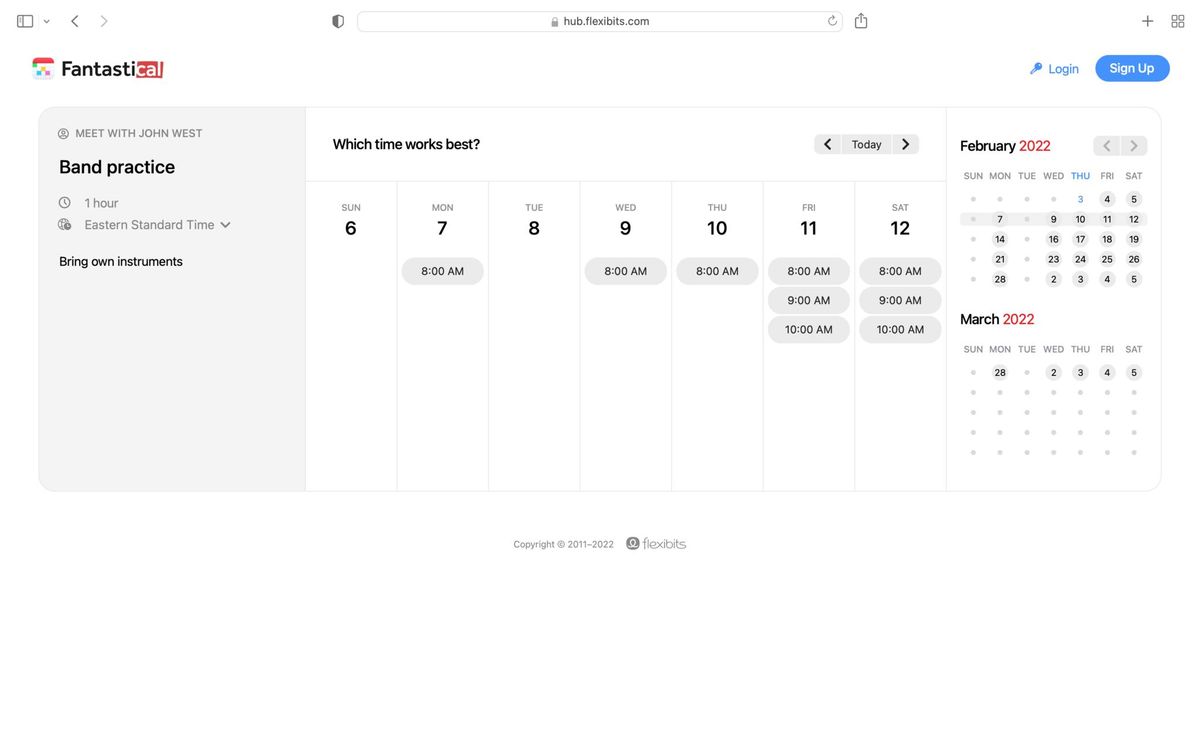Click the privacy shield icon

pyautogui.click(x=337, y=20)
